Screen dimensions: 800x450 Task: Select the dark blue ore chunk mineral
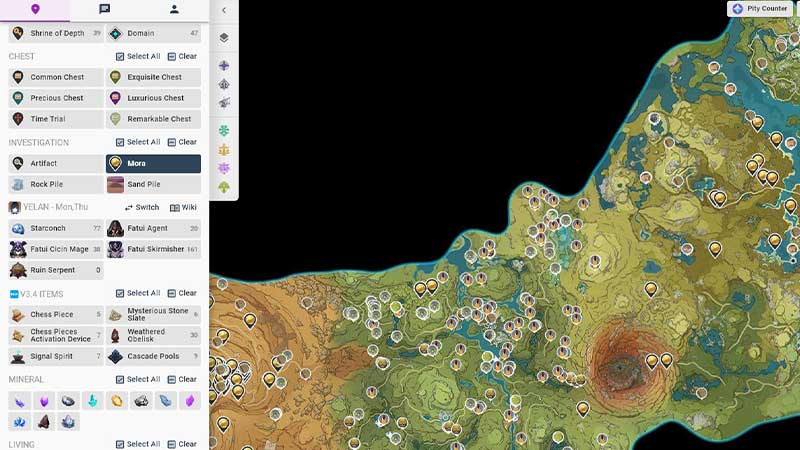coord(68,401)
